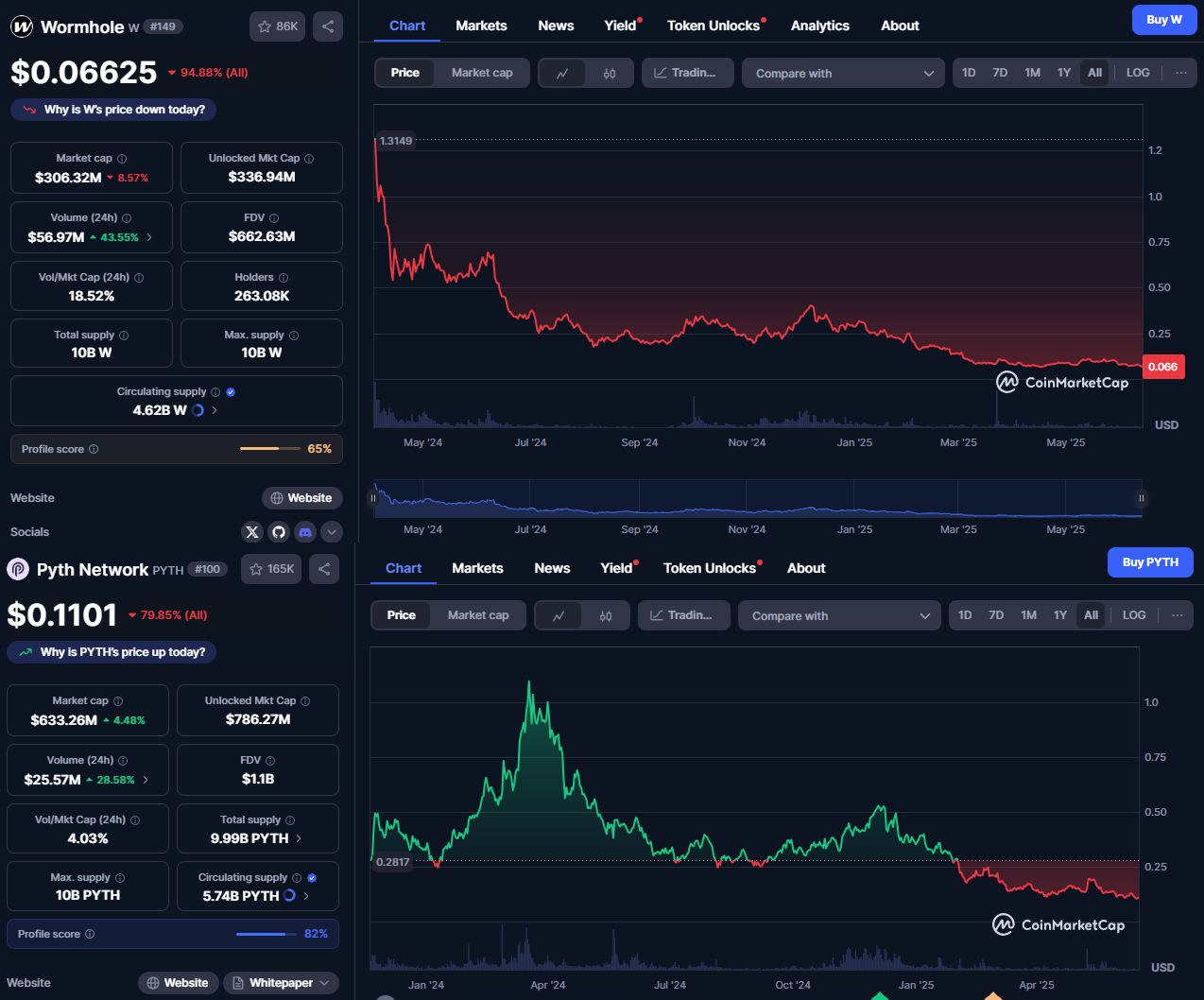Click Wormhole Holders info icon
The width and height of the screenshot is (1204, 1000).
(x=284, y=278)
